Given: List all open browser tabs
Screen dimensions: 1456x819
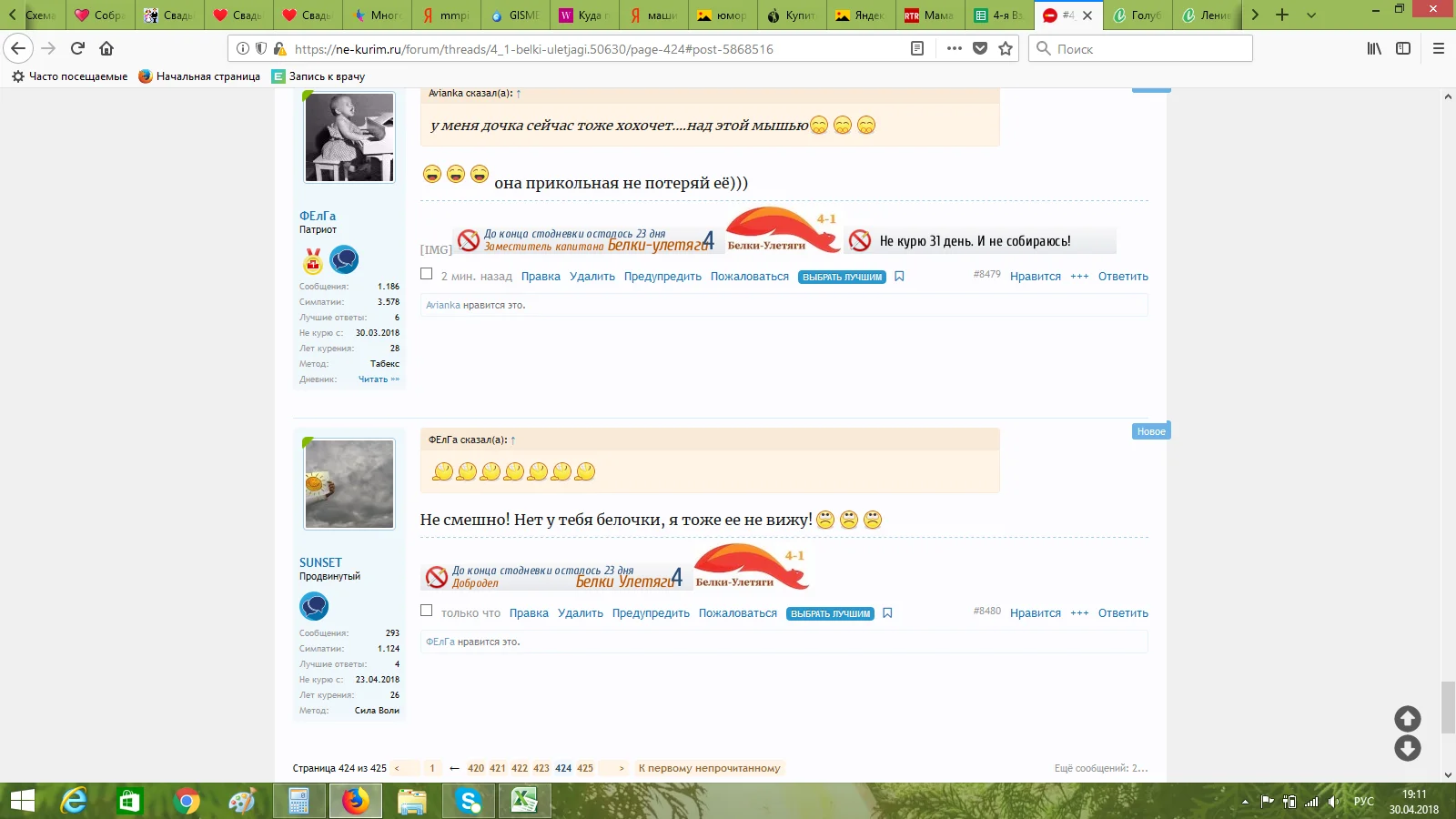Looking at the screenshot, I should point(1311,15).
